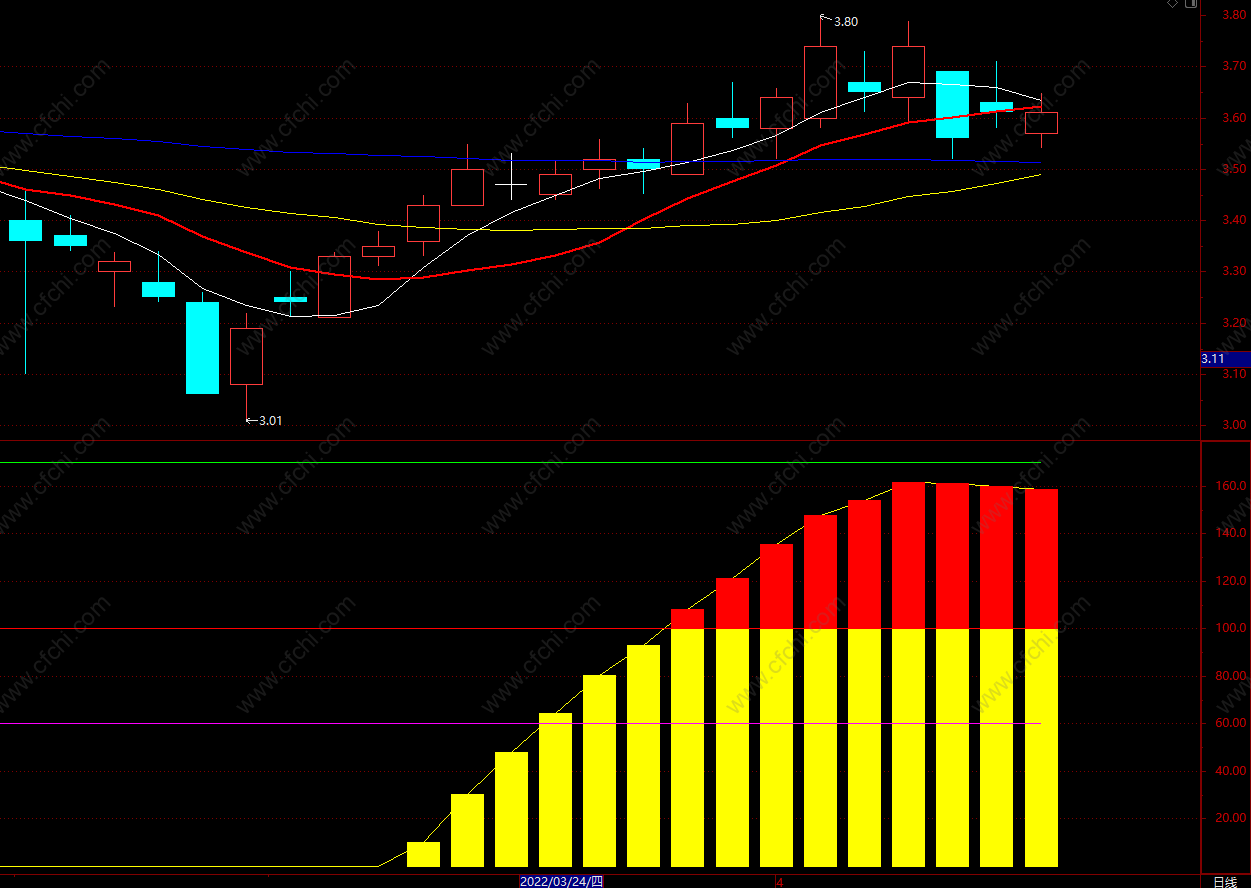Click 40.00 on the indicator axis
This screenshot has width=1251, height=888.
pyautogui.click(x=1229, y=771)
